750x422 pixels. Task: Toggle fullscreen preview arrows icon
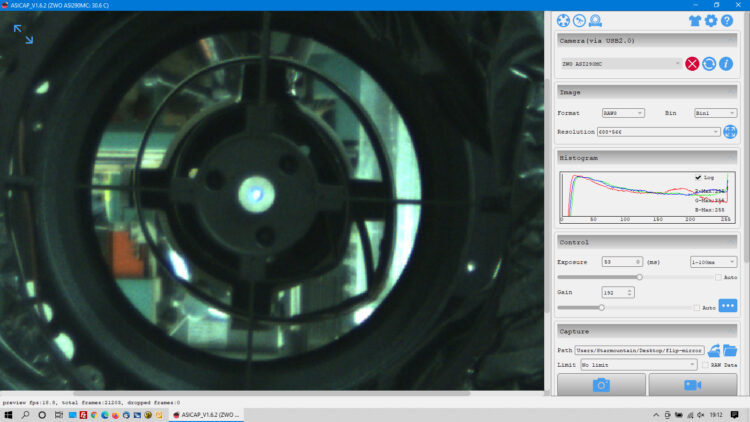(x=23, y=34)
